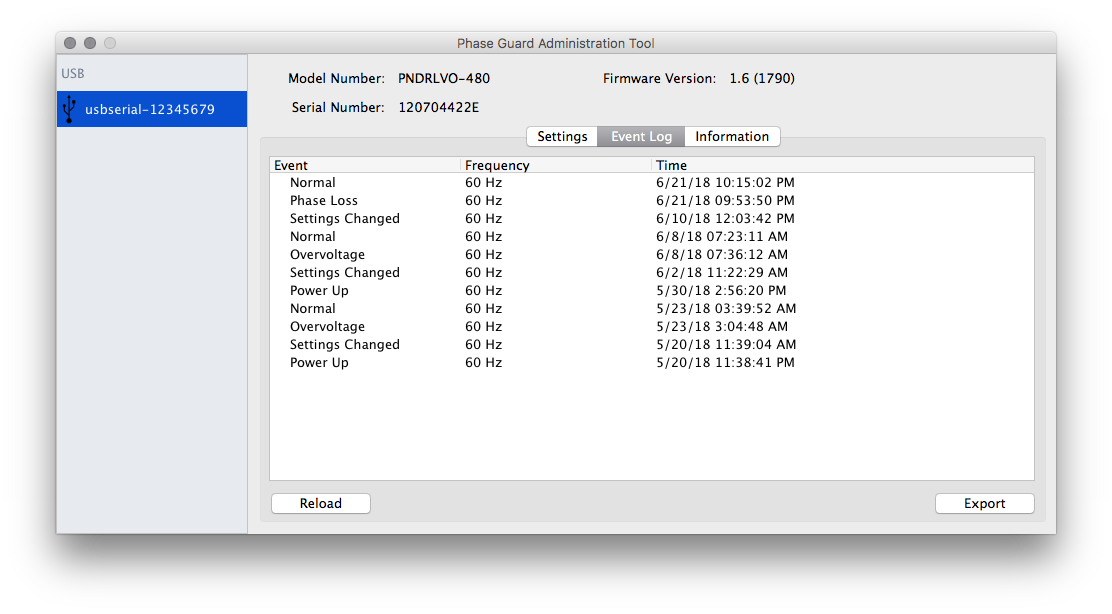
Task: Click the USB icon beside usbserial-12345679
Action: click(x=69, y=109)
